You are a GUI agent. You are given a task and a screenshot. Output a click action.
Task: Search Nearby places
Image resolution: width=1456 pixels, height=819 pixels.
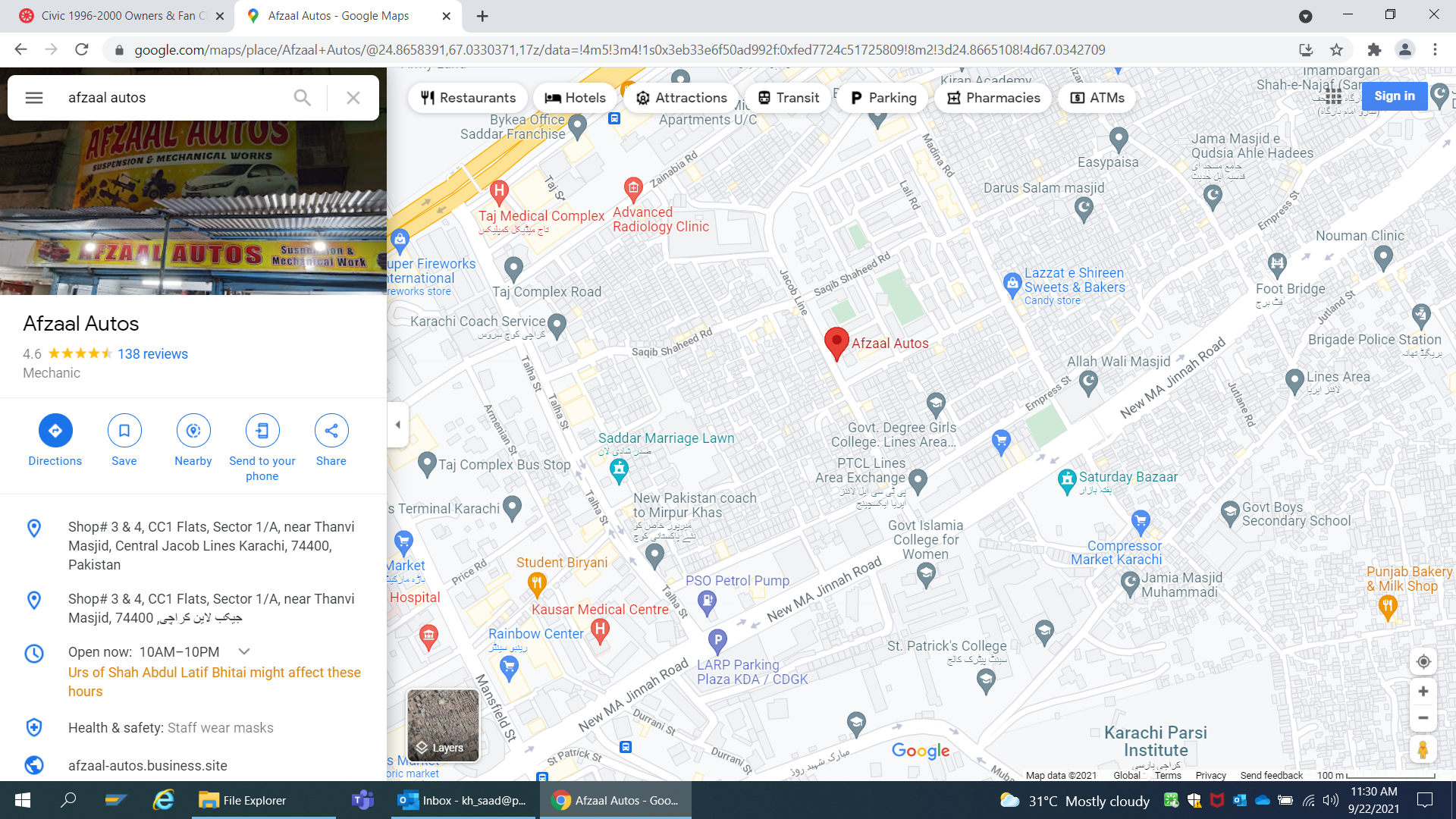pos(193,441)
